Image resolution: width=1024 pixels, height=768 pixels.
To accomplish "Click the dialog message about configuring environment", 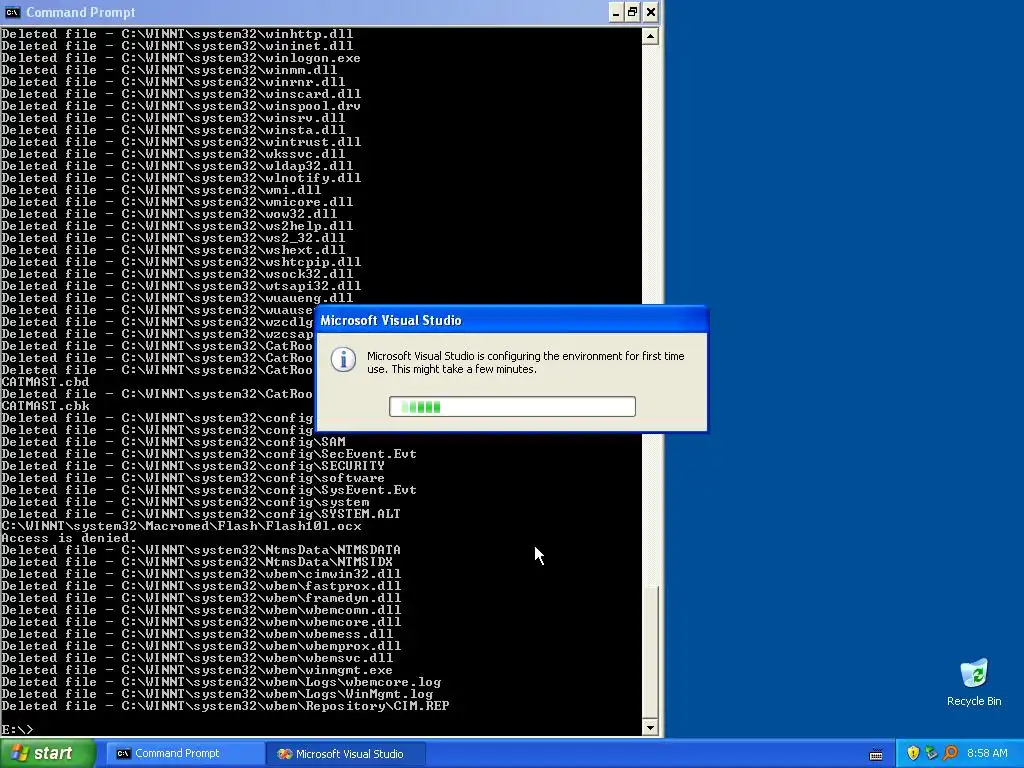I will (526, 362).
